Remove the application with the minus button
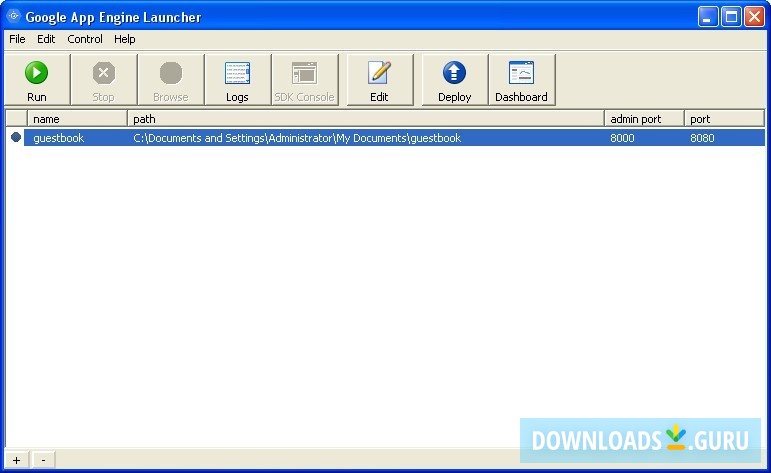This screenshot has height=473, width=771. point(44,460)
